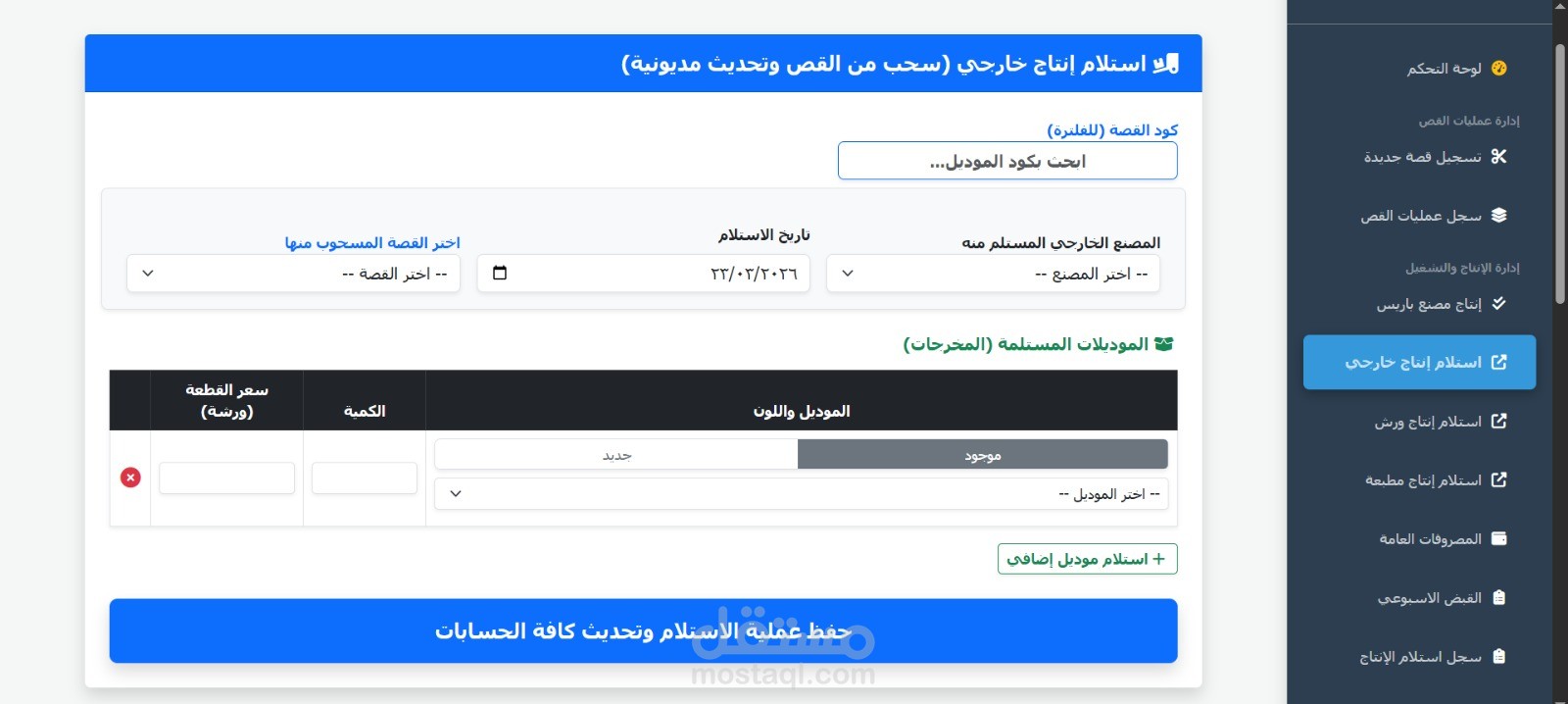Click the dashboard gauge icon beside لوحة التحكم

(1498, 69)
